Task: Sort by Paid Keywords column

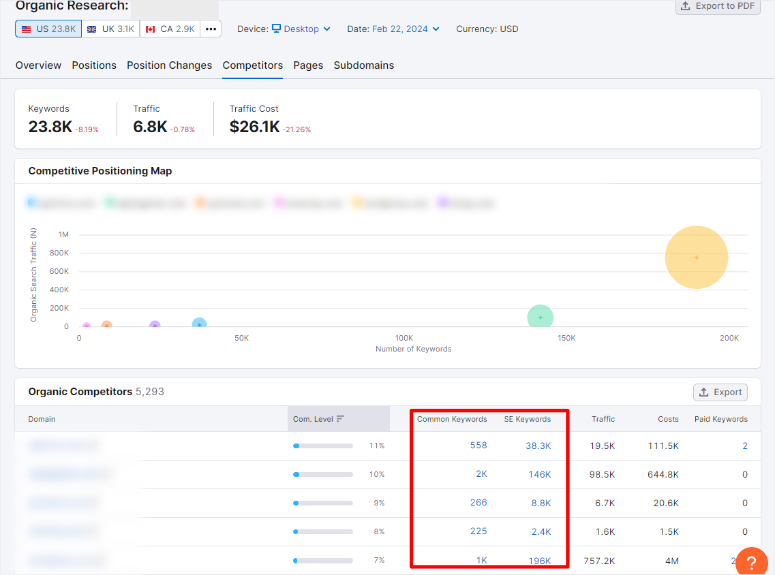Action: click(721, 419)
